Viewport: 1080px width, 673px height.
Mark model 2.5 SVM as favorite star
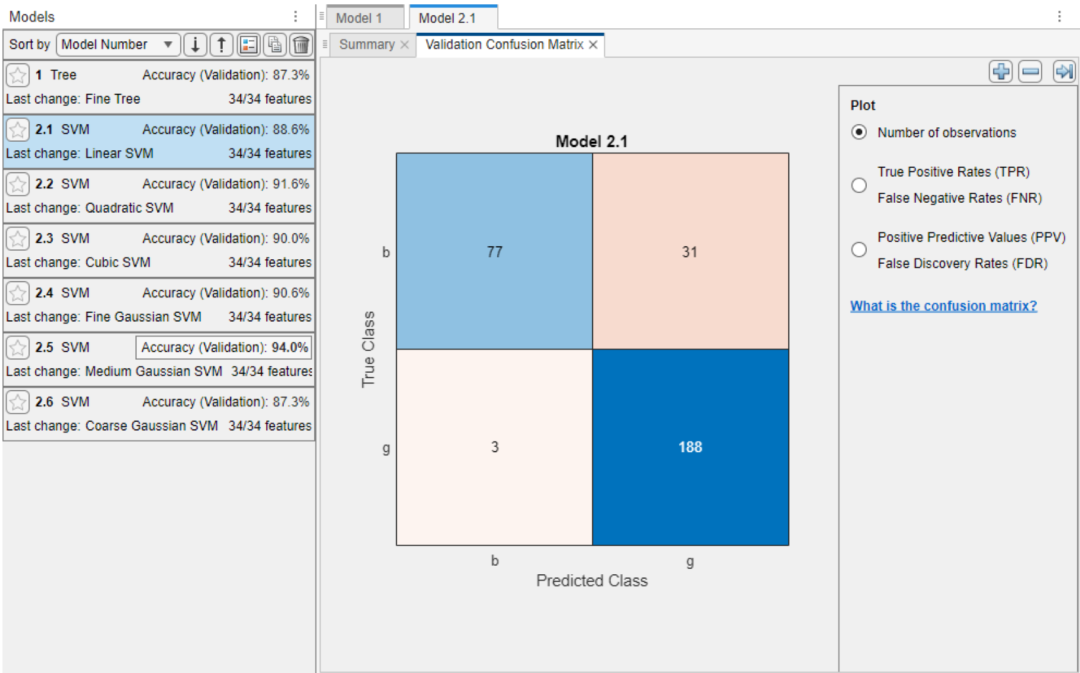(x=18, y=347)
